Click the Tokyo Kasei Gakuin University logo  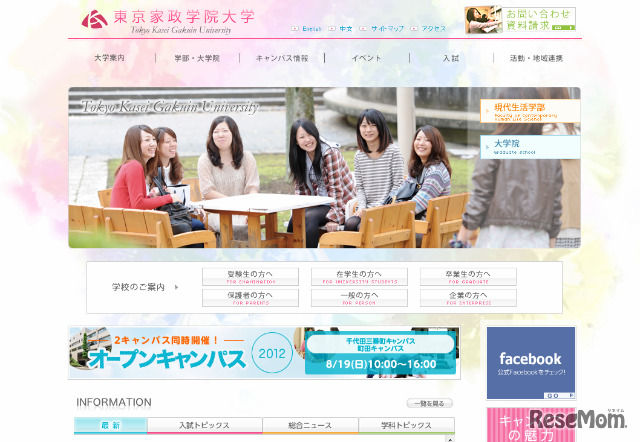(168, 21)
